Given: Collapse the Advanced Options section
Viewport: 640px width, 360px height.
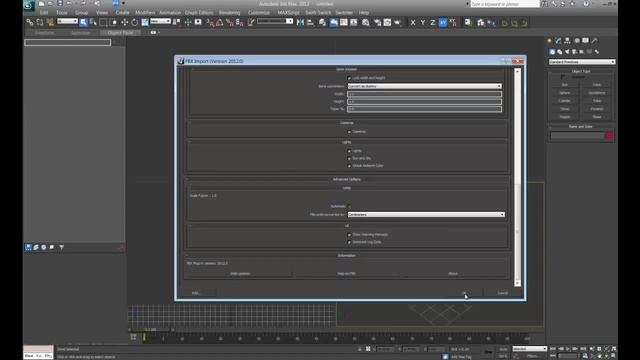Looking at the screenshot, I should 187,179.
